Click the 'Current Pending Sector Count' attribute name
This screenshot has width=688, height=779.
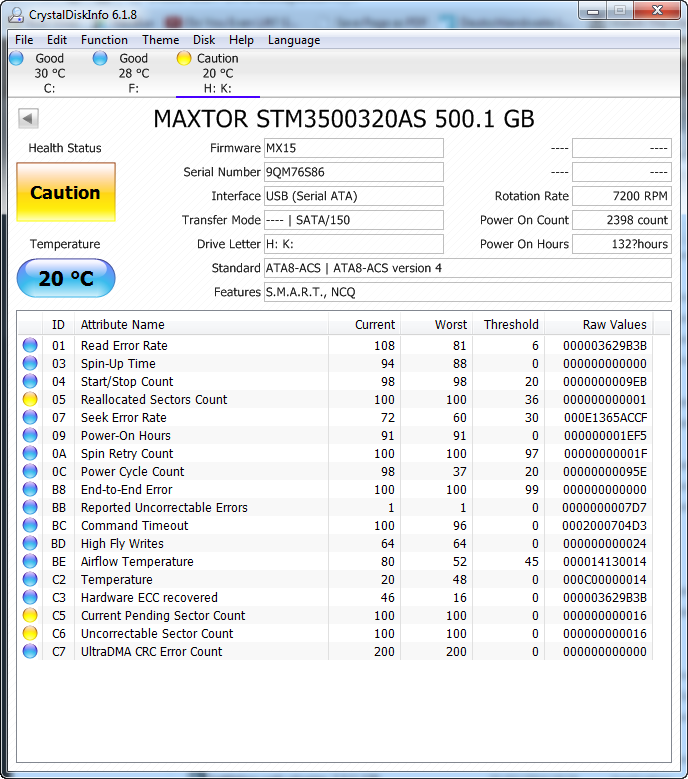(163, 616)
